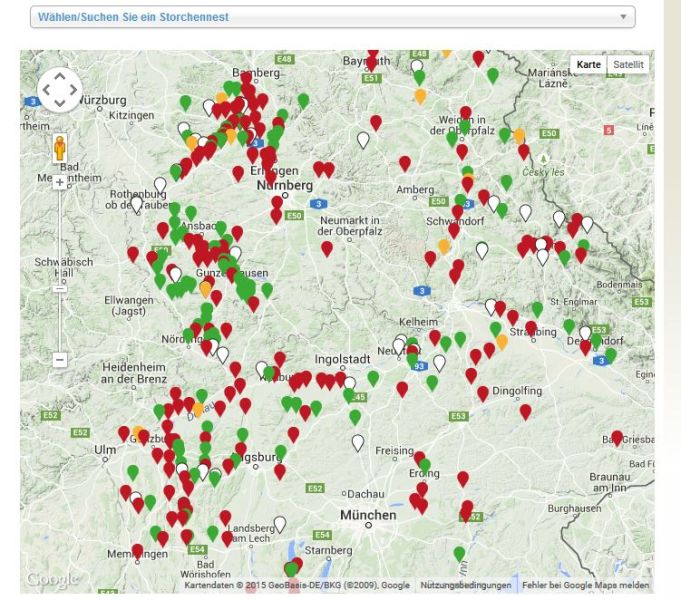The width and height of the screenshot is (681, 600).
Task: Click the red marker south of Dingolfing
Action: coord(526,410)
